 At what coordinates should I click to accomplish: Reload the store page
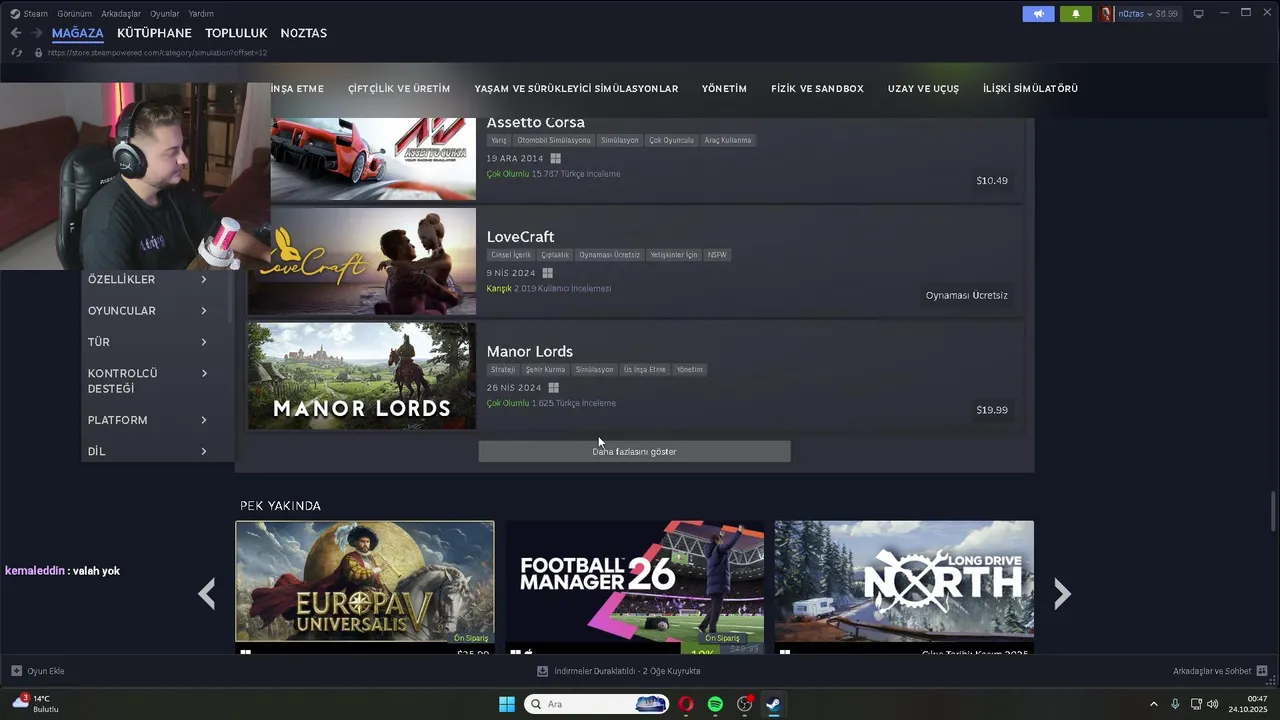click(x=17, y=52)
